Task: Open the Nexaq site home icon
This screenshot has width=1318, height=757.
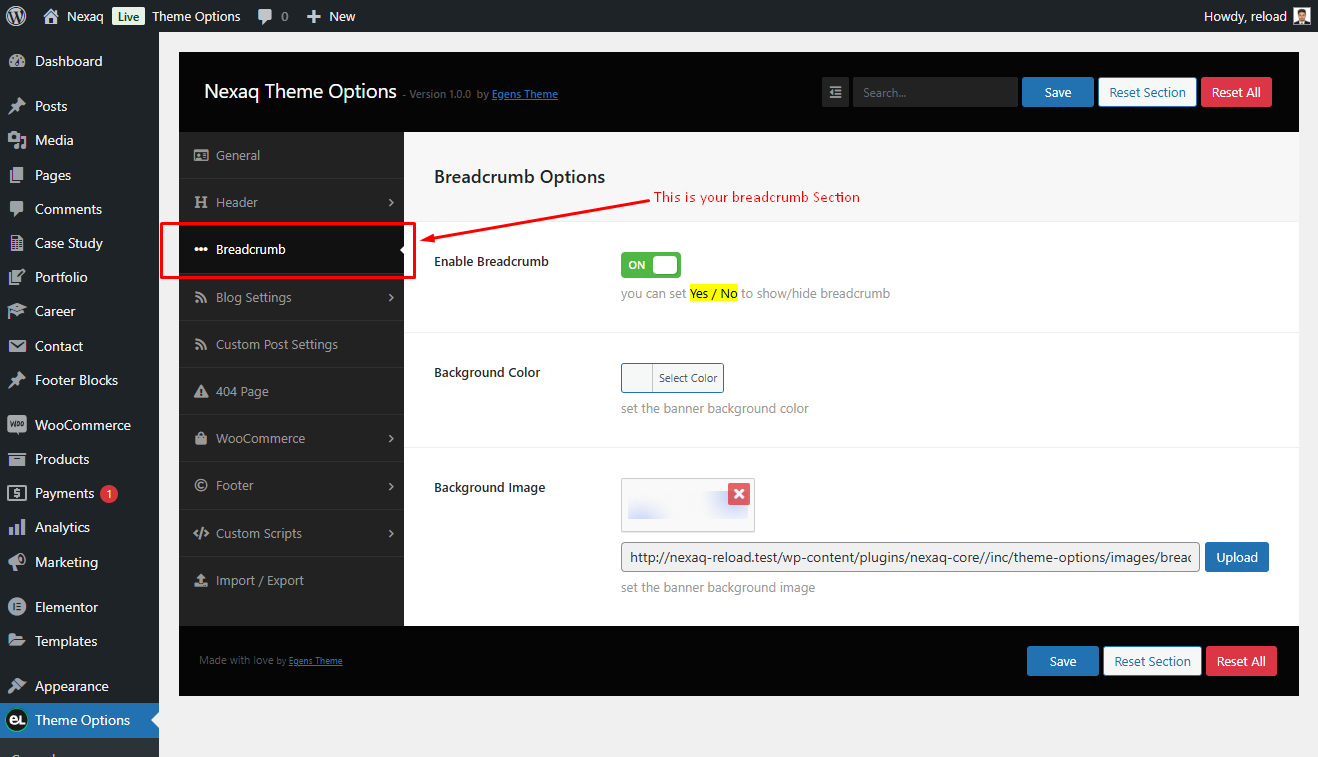Action: tap(51, 16)
